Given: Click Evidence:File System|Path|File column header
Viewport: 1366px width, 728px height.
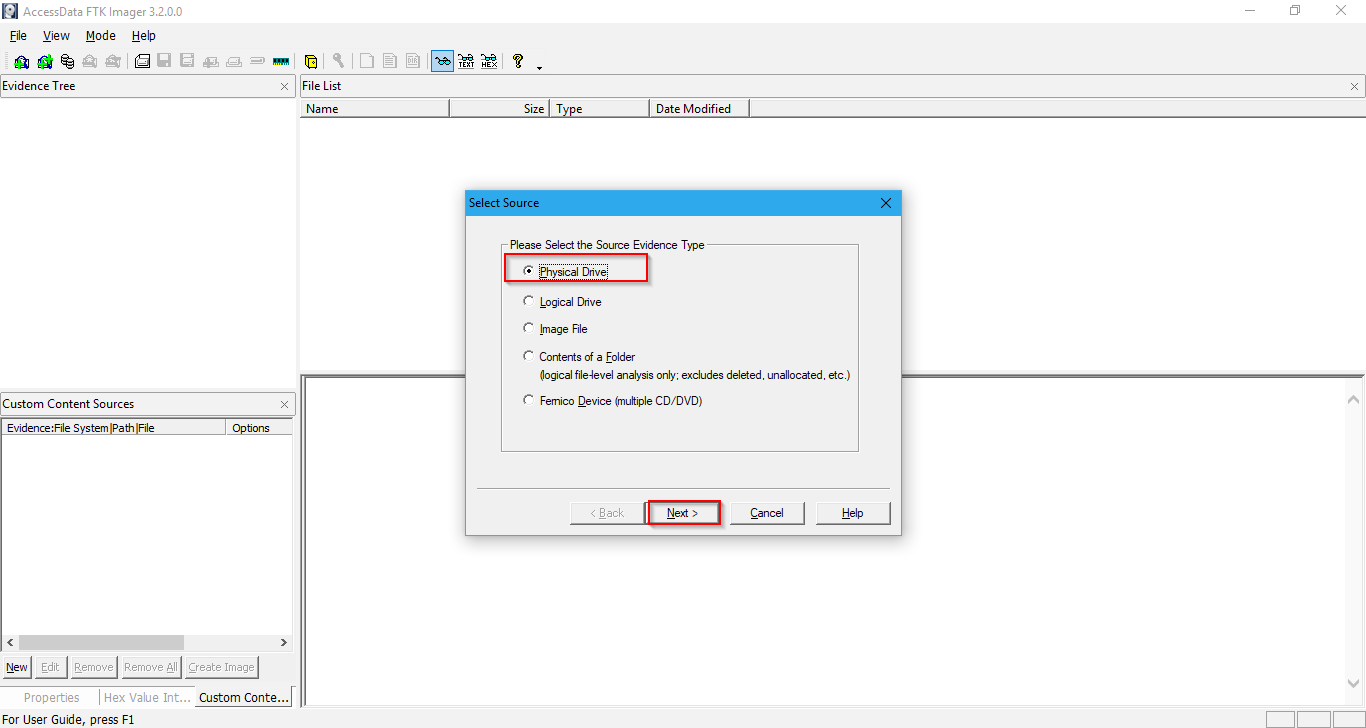Looking at the screenshot, I should click(114, 428).
